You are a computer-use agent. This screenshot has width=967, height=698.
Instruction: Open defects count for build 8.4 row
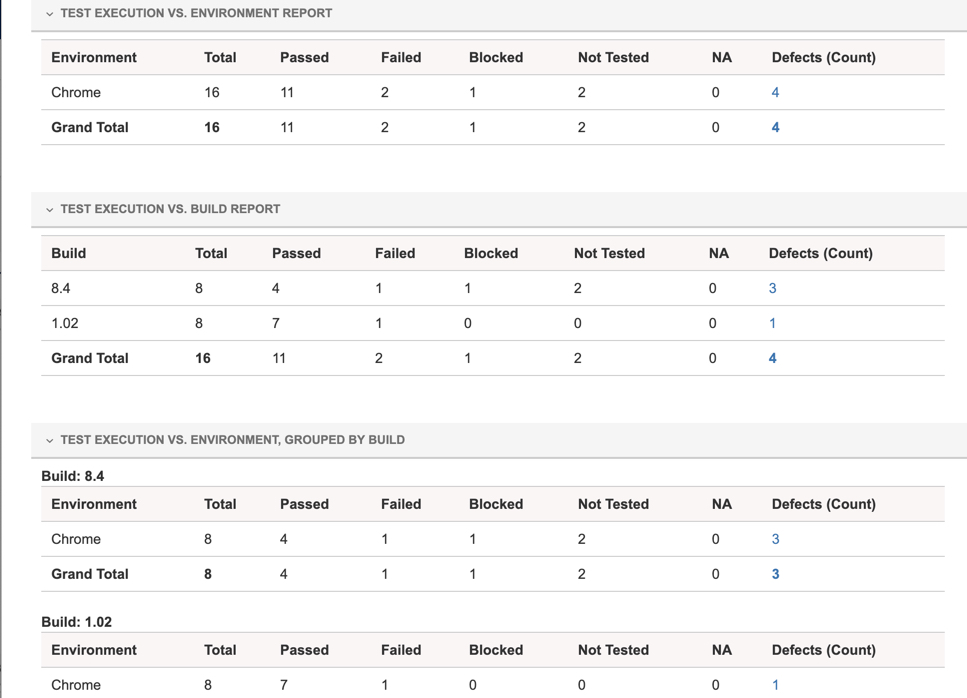[772, 289]
